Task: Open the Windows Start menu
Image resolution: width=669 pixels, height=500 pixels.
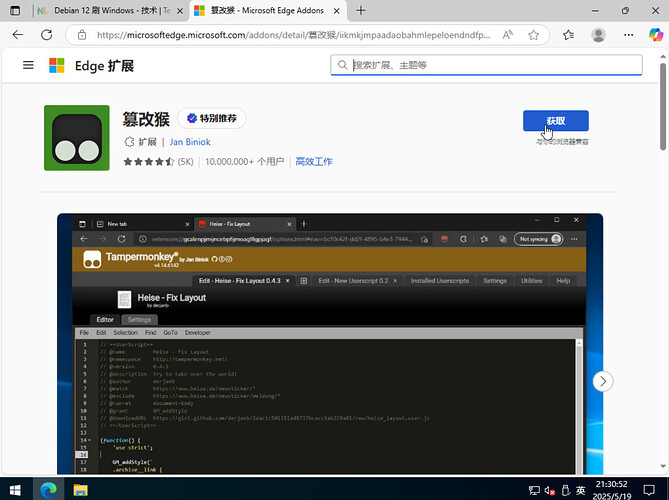Action: click(15, 489)
